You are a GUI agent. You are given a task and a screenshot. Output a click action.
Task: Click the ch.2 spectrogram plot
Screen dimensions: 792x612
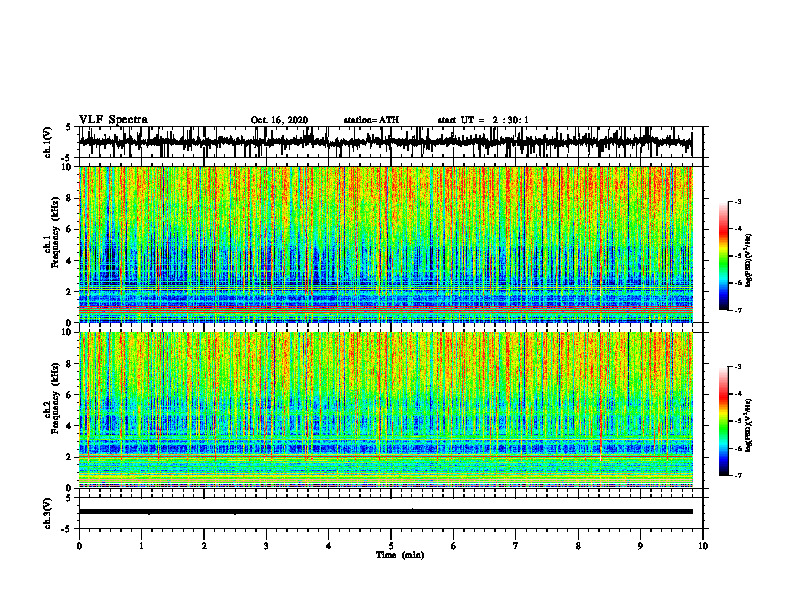point(385,410)
